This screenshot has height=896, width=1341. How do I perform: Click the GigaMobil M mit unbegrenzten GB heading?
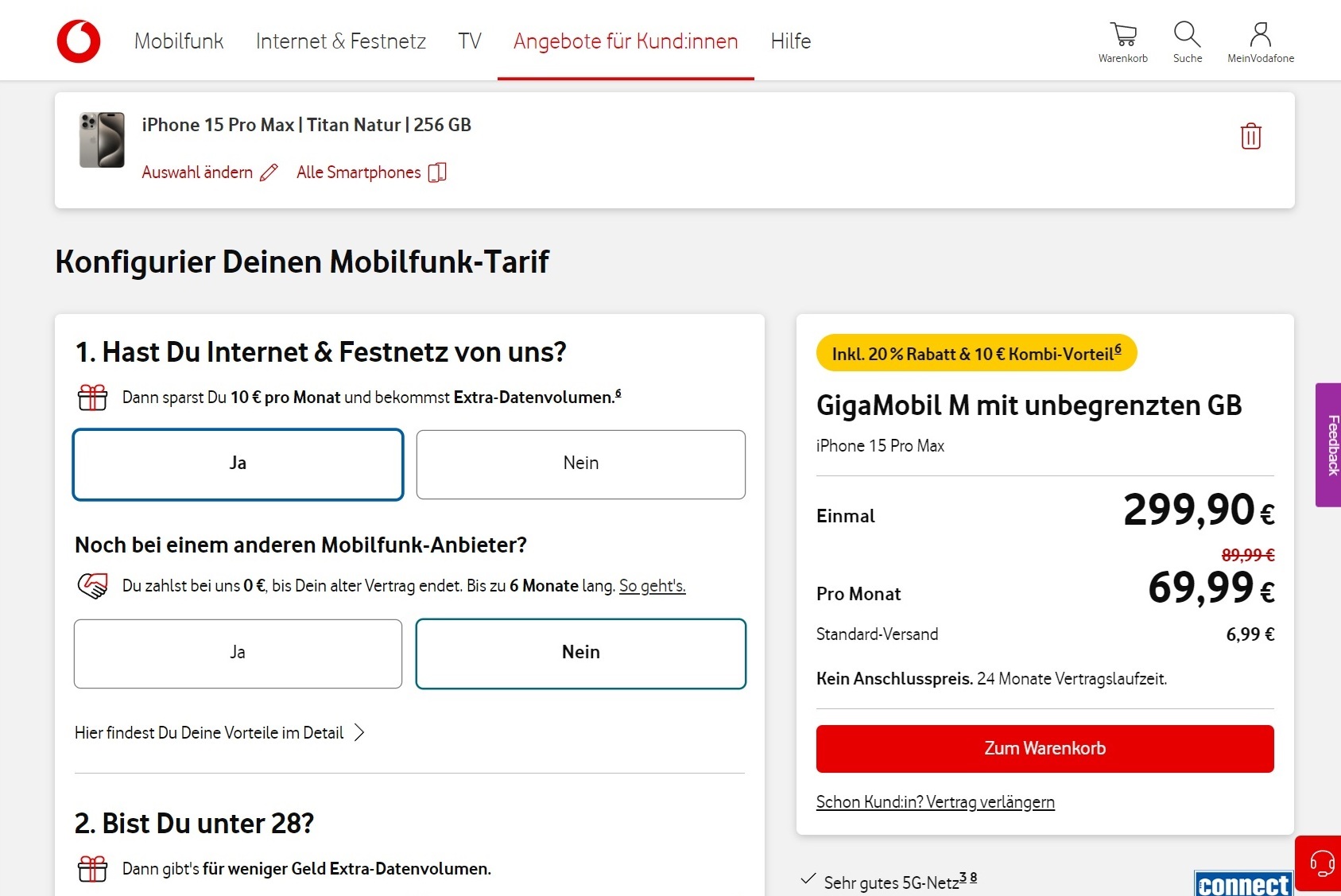pyautogui.click(x=1029, y=405)
